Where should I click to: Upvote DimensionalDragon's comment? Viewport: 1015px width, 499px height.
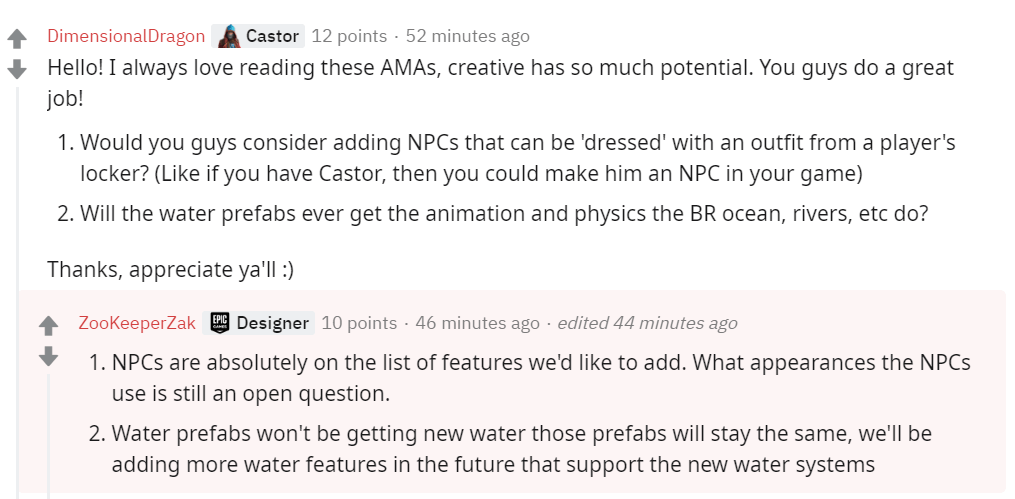click(x=16, y=40)
